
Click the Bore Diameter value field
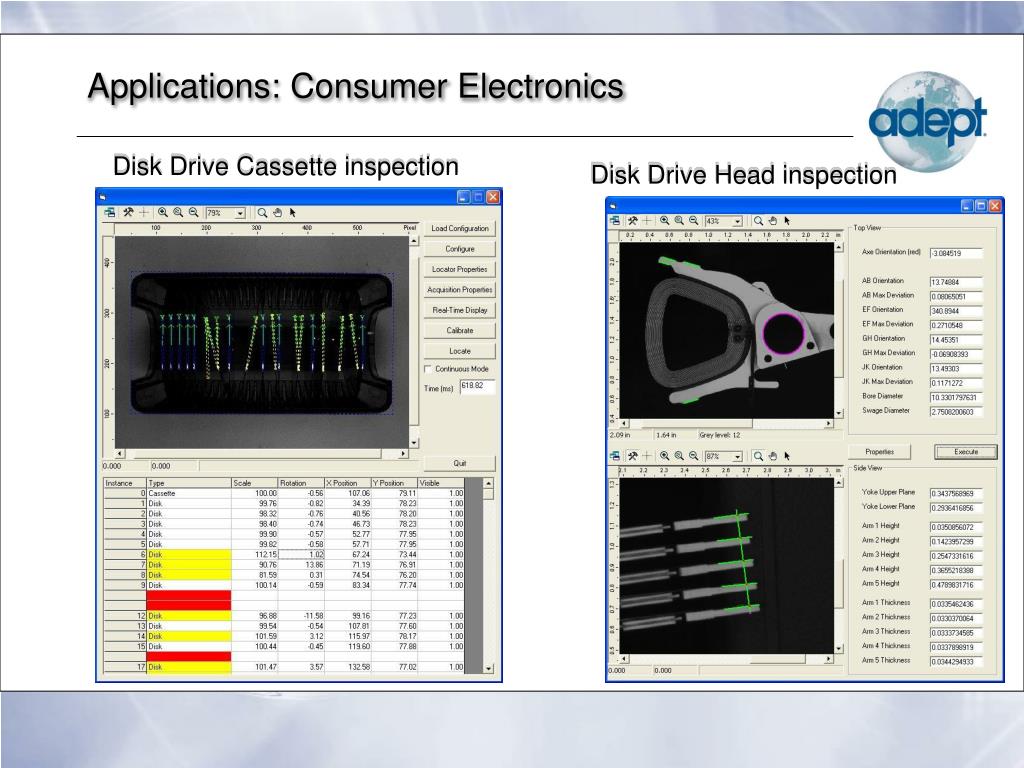[x=956, y=397]
